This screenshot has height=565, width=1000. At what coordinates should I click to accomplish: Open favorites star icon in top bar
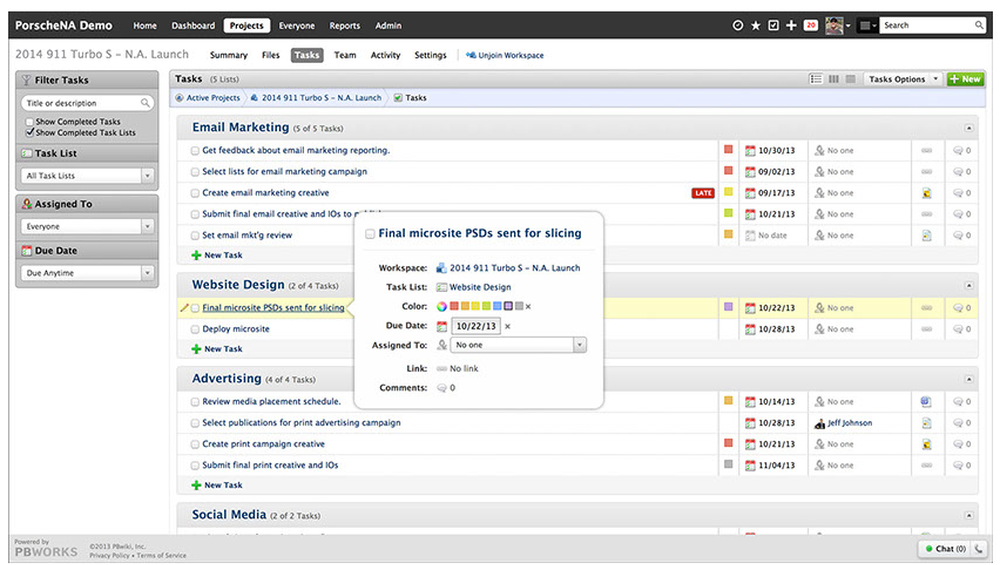755,26
